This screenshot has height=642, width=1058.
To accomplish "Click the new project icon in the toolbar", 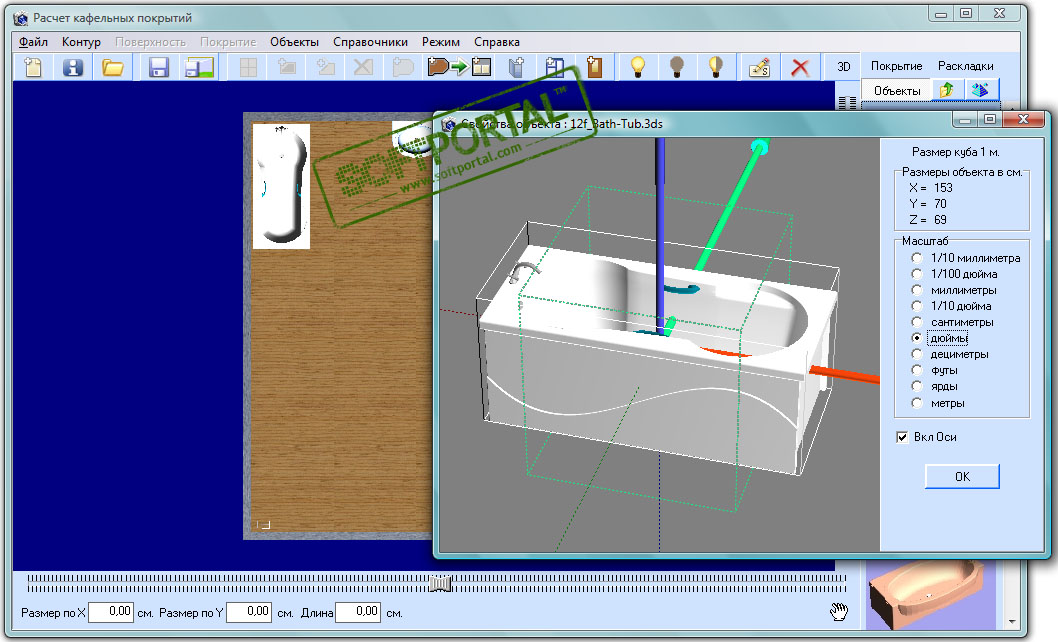I will [x=33, y=67].
